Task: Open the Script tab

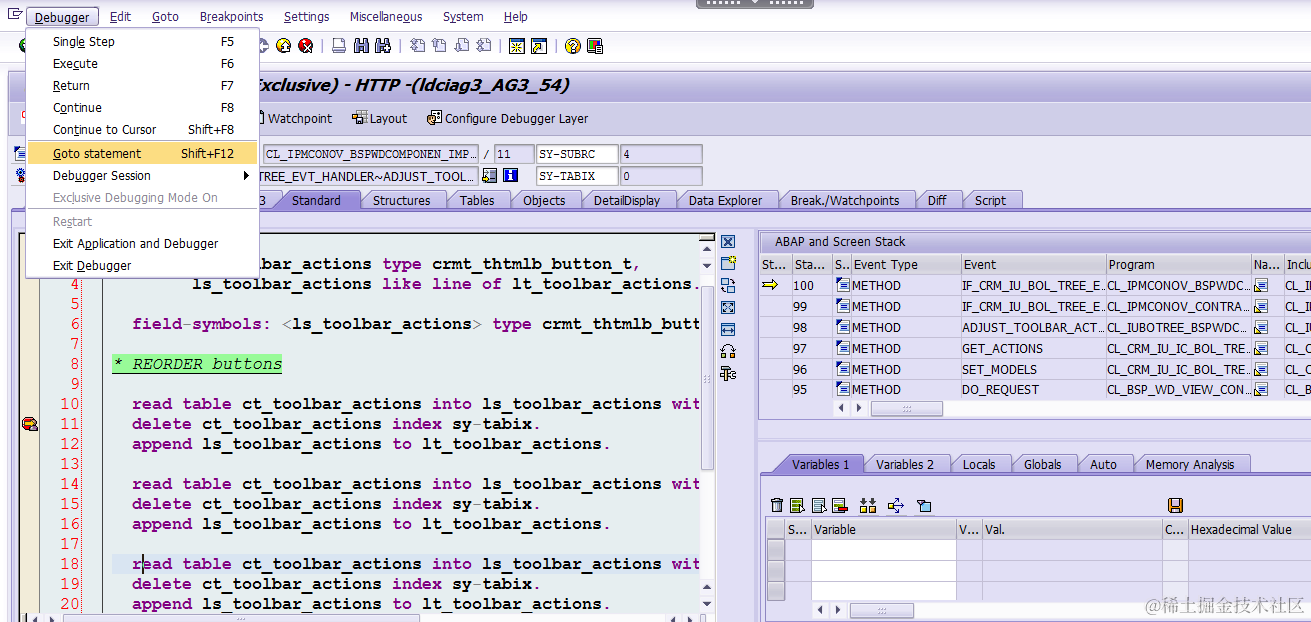Action: (x=990, y=200)
